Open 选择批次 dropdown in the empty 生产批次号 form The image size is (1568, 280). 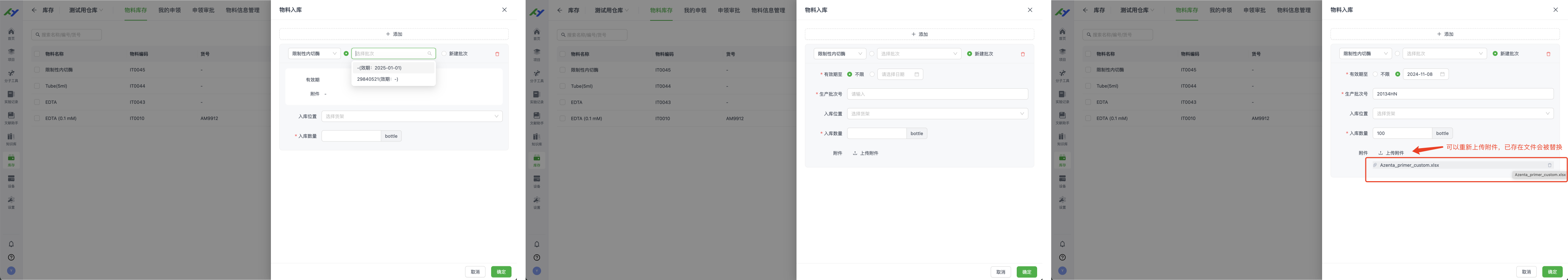click(919, 53)
